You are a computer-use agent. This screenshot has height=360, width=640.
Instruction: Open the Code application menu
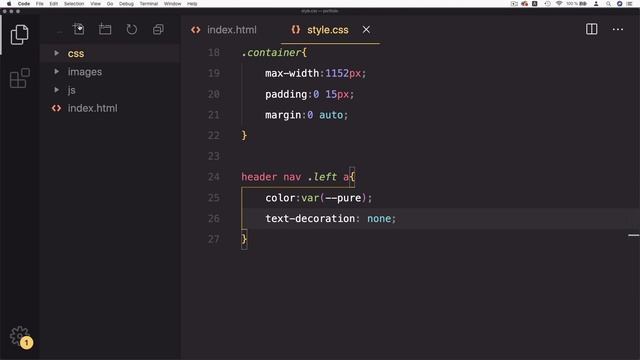coord(24,4)
